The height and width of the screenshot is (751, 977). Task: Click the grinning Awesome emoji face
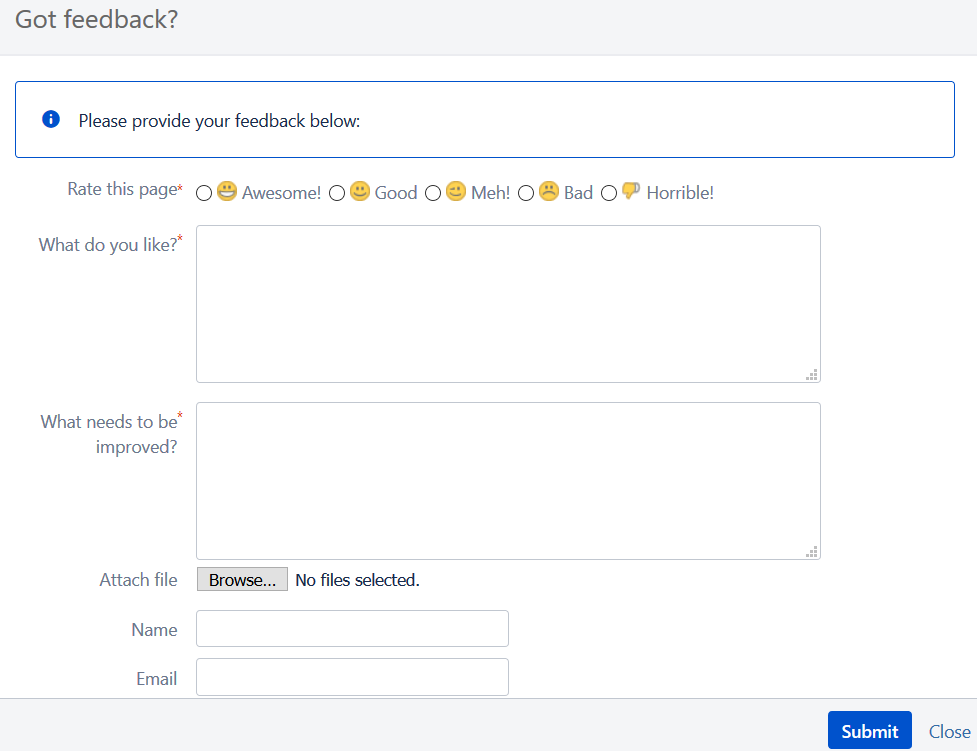point(227,191)
